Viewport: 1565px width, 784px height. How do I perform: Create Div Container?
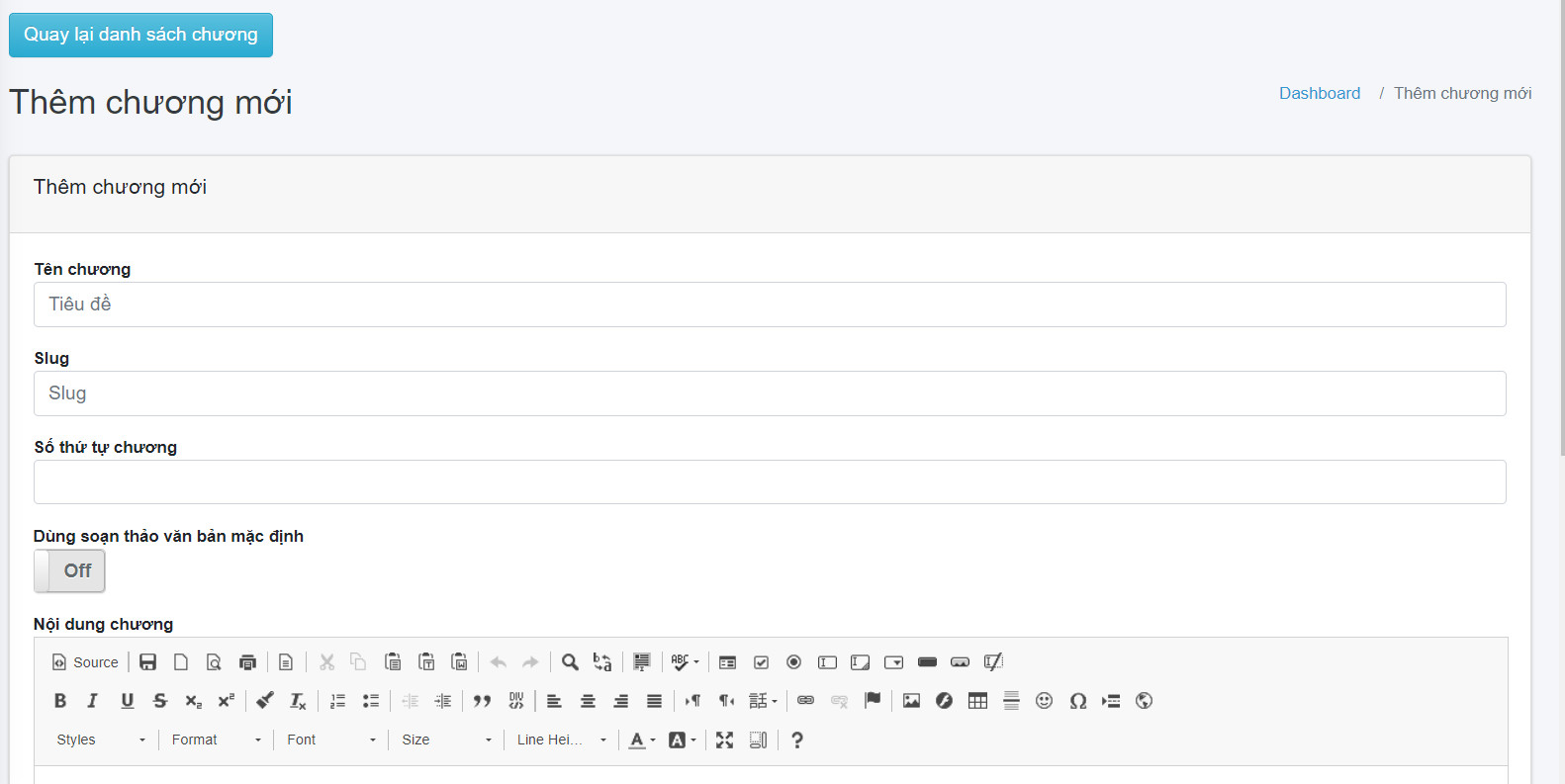[515, 701]
